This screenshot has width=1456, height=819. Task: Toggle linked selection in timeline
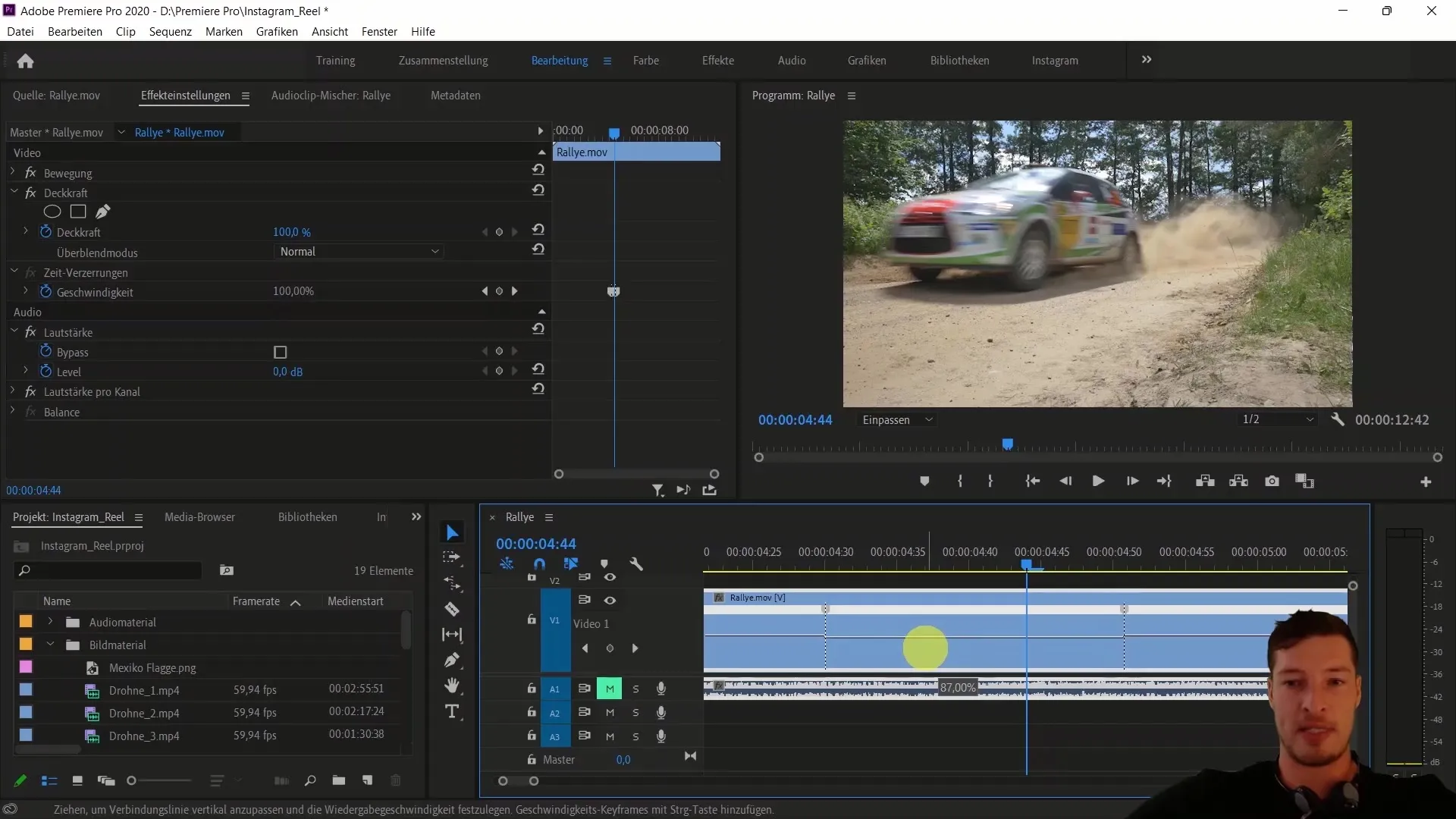tap(571, 564)
